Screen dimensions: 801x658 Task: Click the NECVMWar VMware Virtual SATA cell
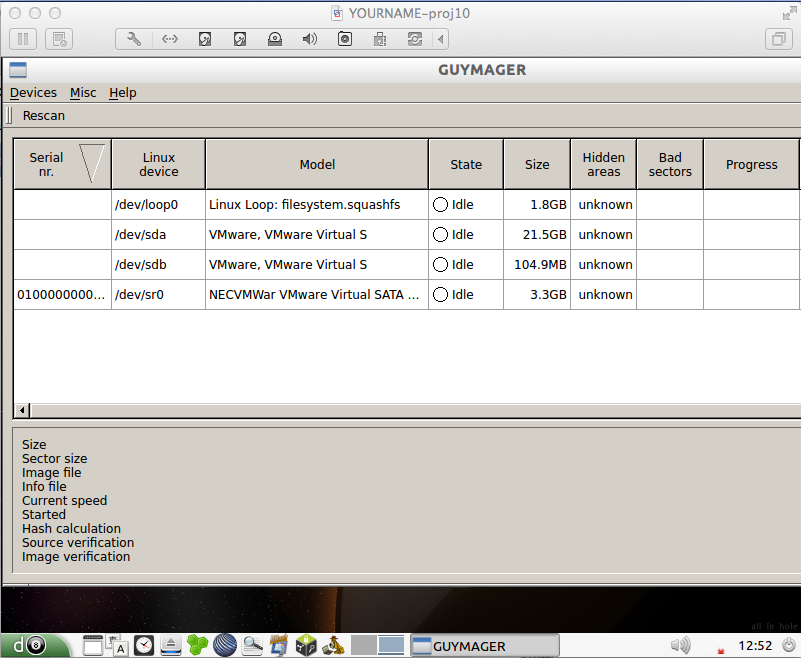pyautogui.click(x=317, y=295)
